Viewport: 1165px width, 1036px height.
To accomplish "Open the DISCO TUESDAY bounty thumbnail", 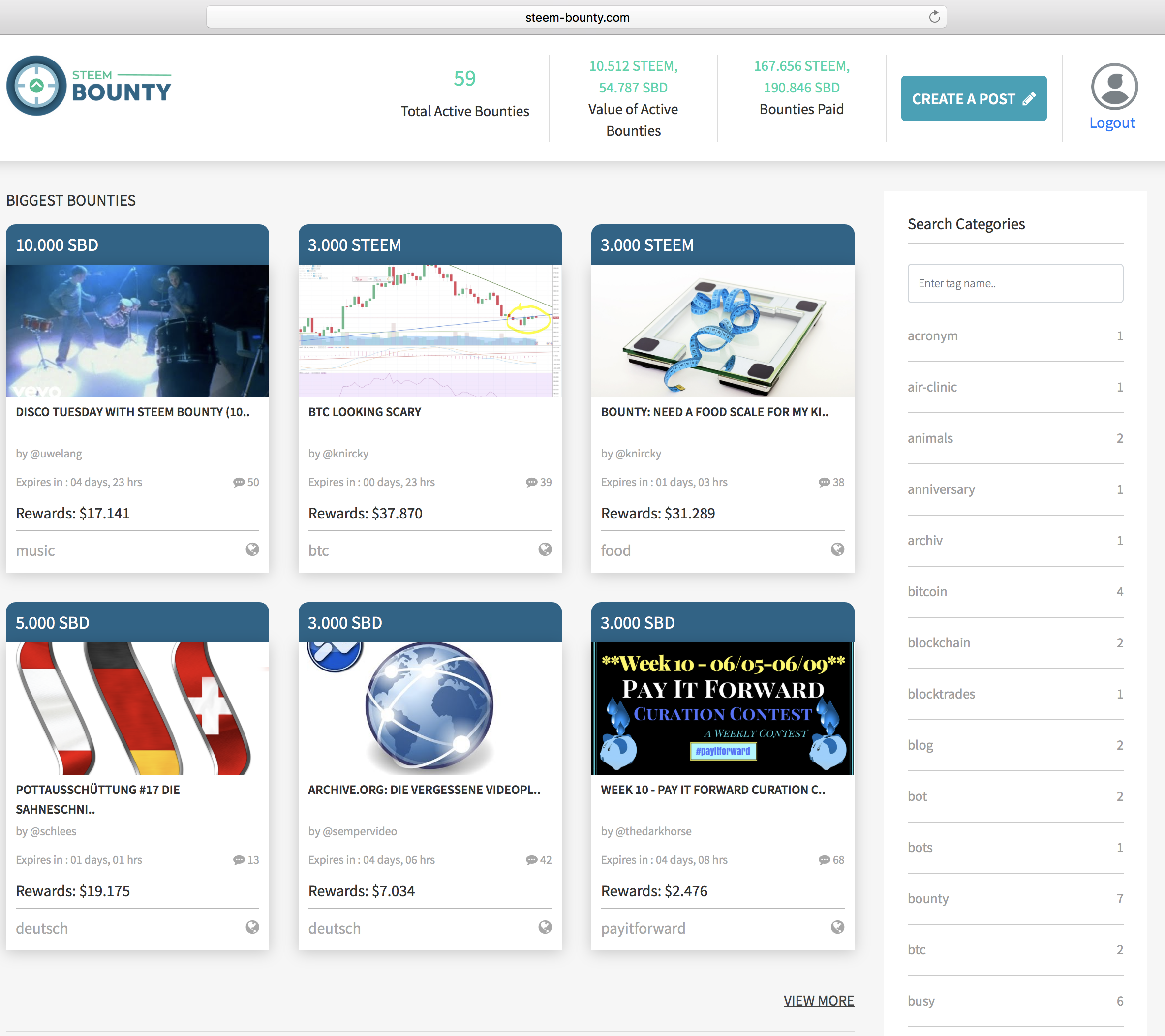I will [137, 330].
